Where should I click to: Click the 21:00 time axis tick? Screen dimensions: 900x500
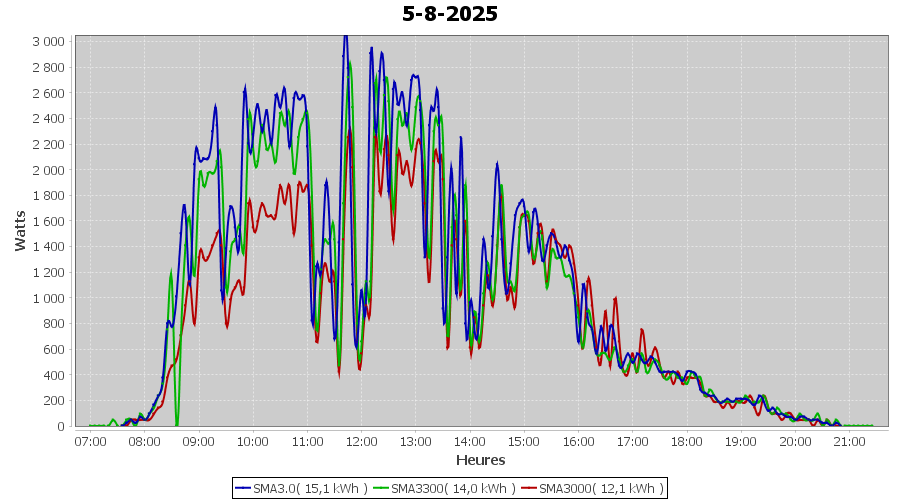tap(849, 441)
